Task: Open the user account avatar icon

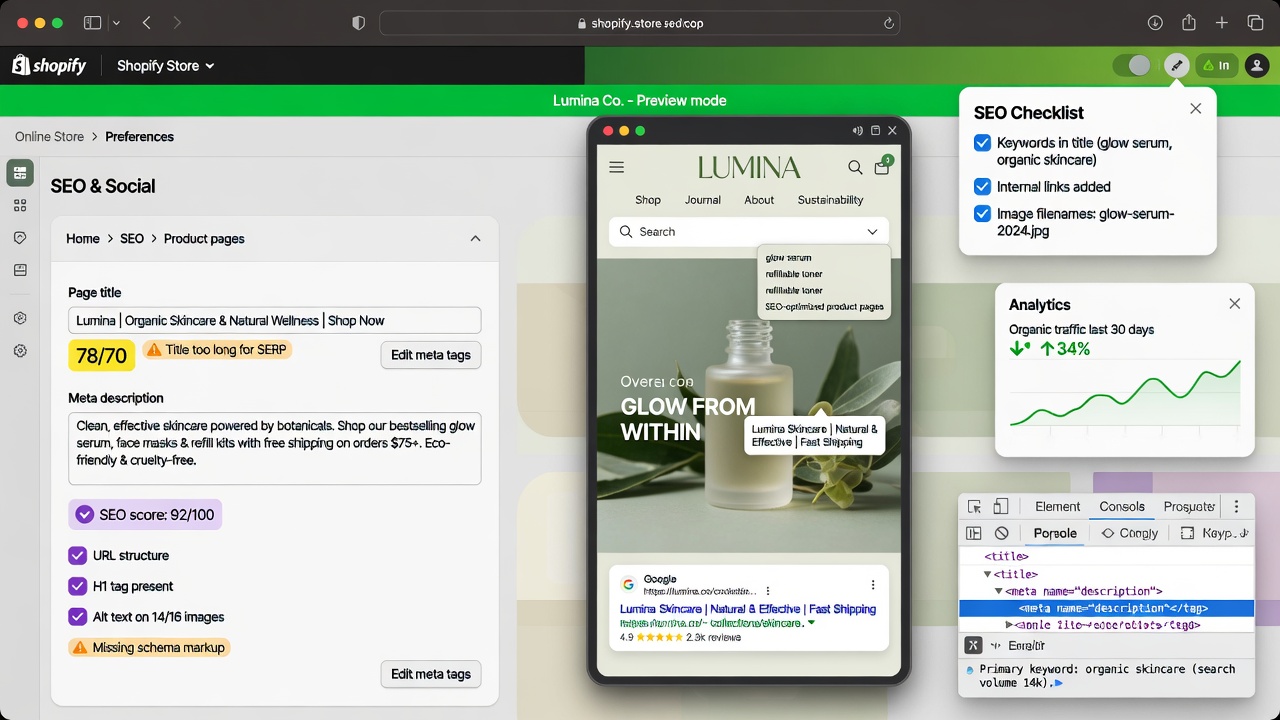Action: [x=1256, y=66]
